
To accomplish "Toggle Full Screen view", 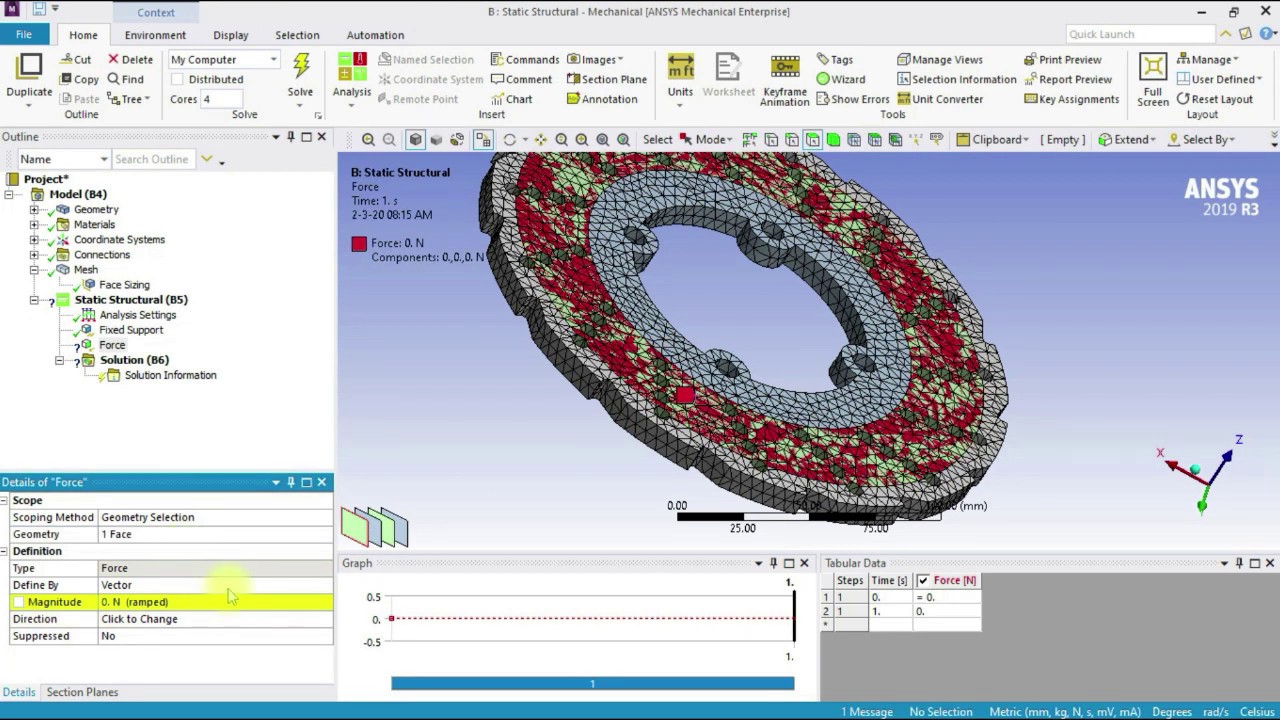I will tap(1153, 79).
